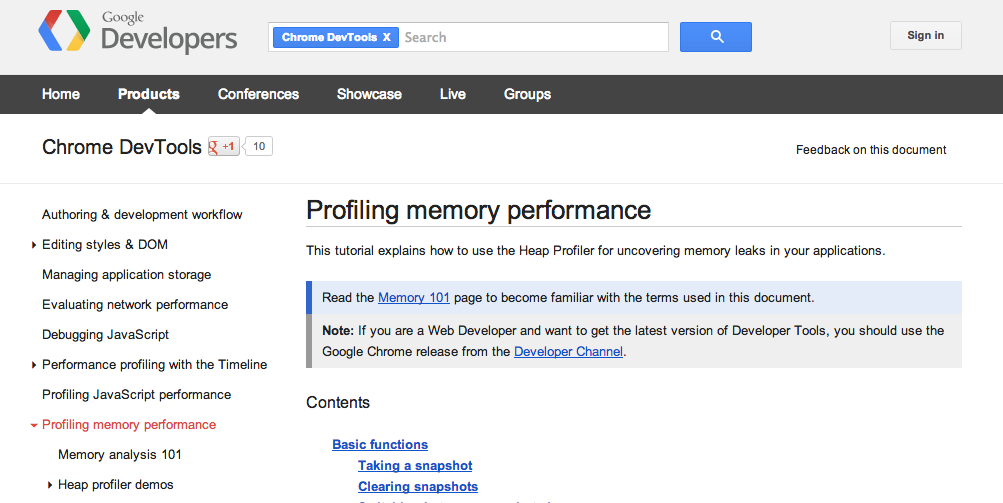Open the Products tab in navigation
Image resolution: width=1003 pixels, height=503 pixels.
[x=148, y=94]
